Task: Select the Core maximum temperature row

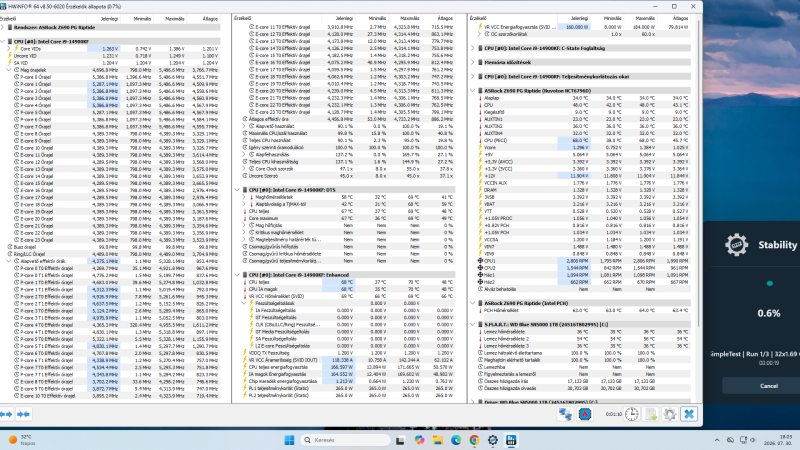Action: point(344,218)
